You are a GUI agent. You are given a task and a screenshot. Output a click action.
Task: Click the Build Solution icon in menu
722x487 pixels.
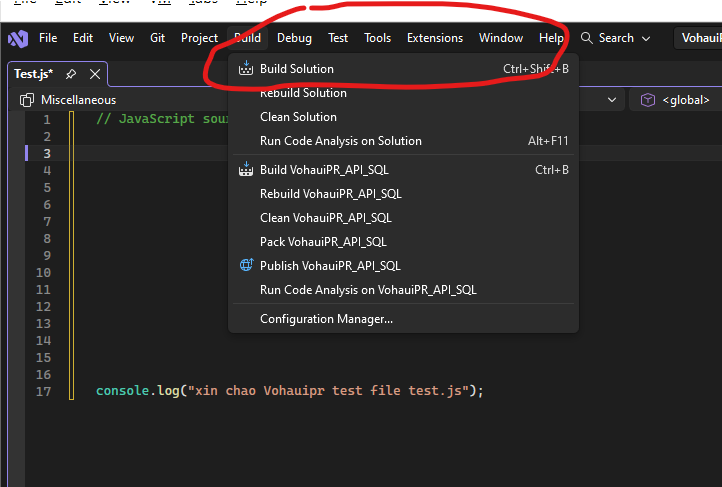(x=246, y=69)
